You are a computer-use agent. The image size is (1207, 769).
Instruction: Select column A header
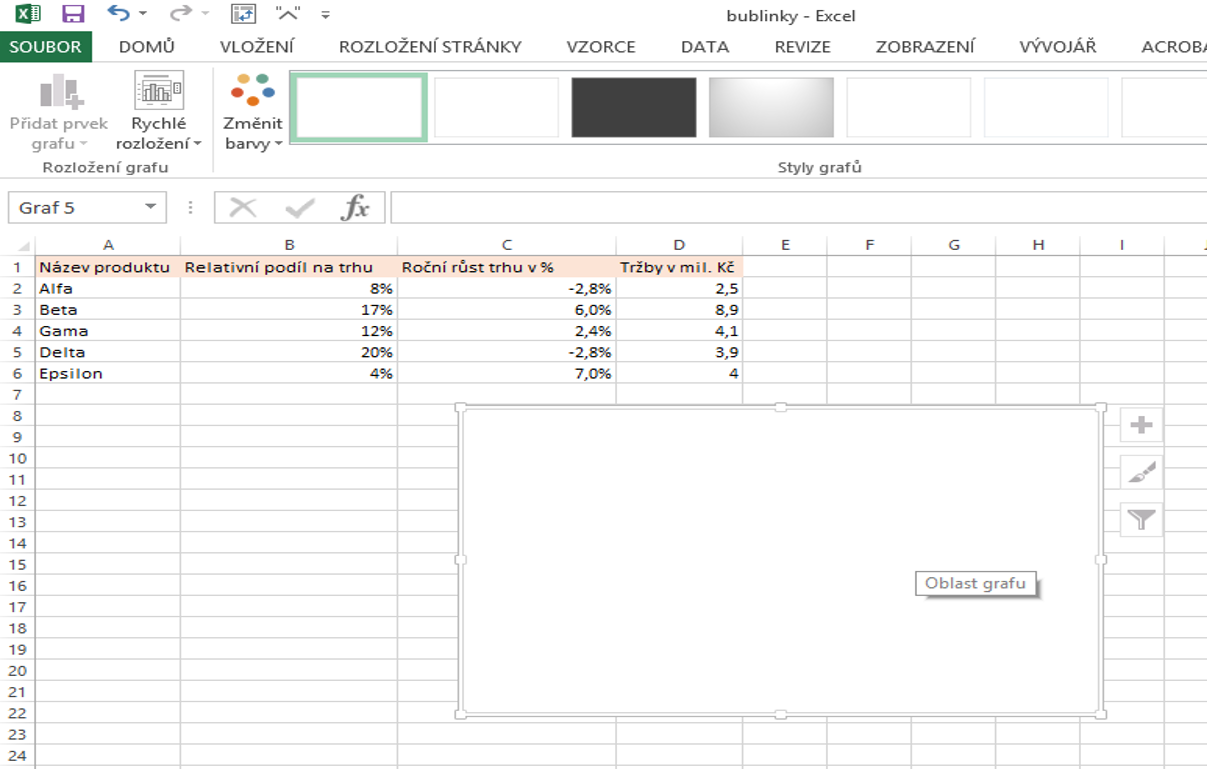pos(108,245)
